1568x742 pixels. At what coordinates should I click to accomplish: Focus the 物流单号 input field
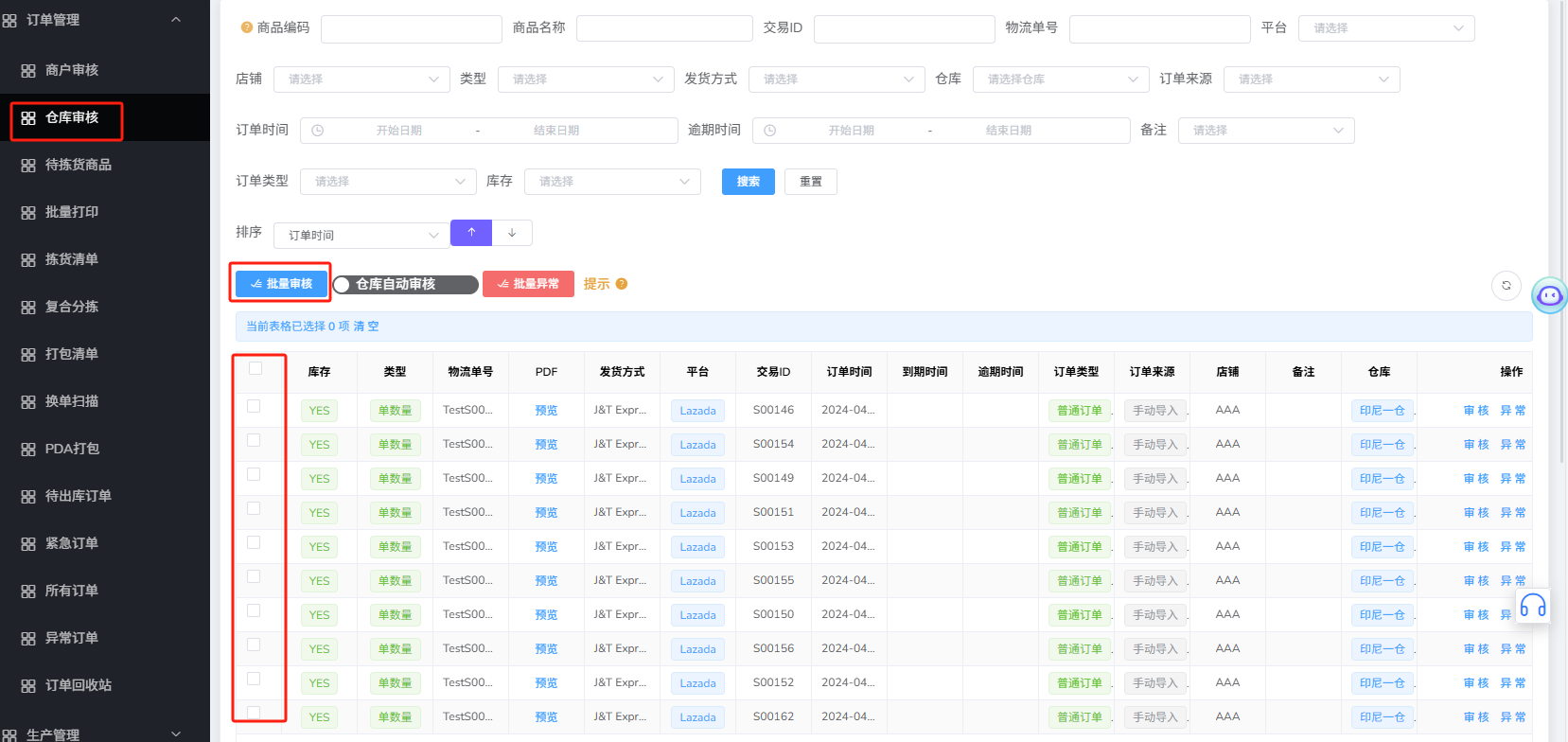[1160, 28]
